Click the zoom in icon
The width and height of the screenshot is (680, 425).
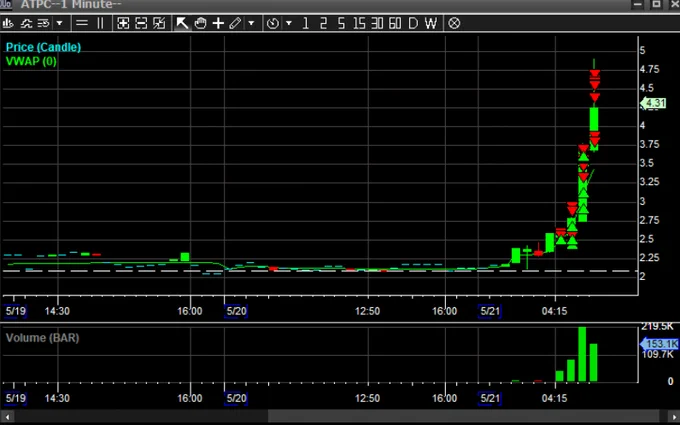123,23
